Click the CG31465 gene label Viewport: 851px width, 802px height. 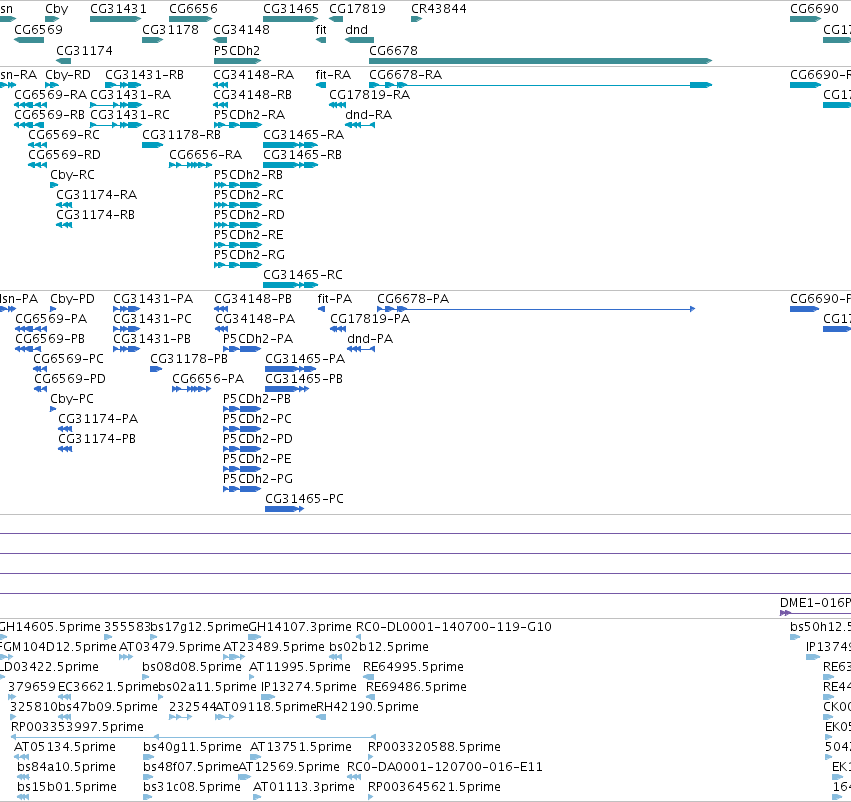pos(291,9)
